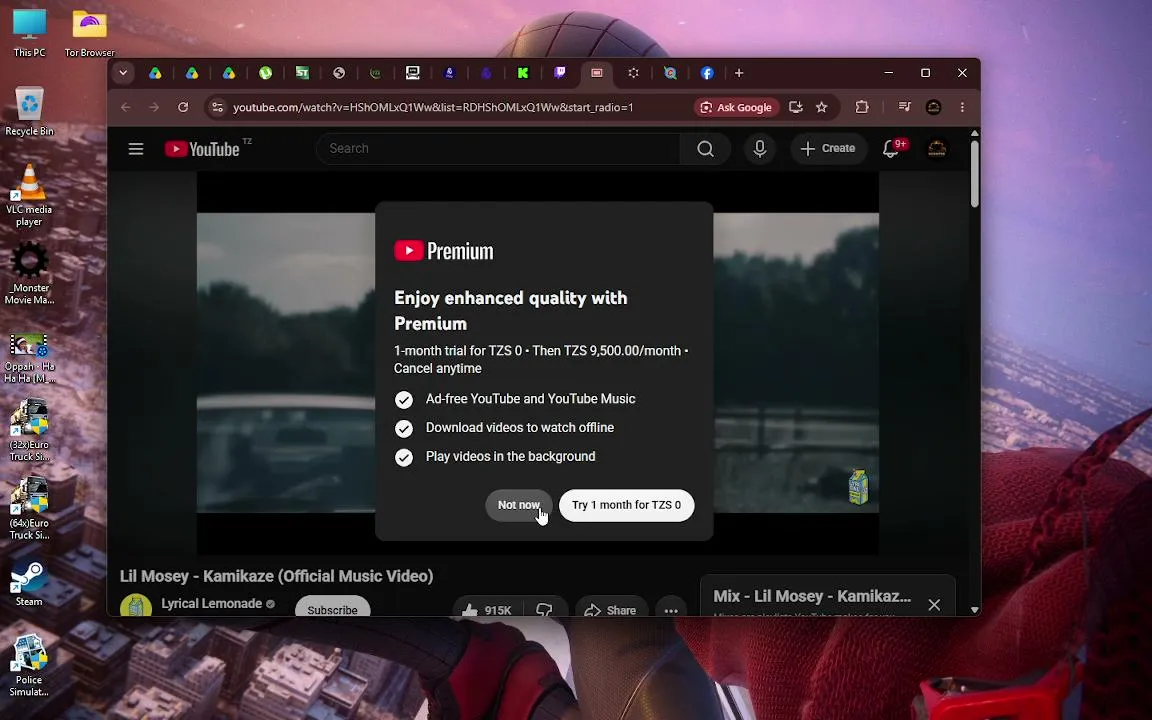Open the Create dropdown button
Viewport: 1152px width, 720px height.
(x=828, y=148)
